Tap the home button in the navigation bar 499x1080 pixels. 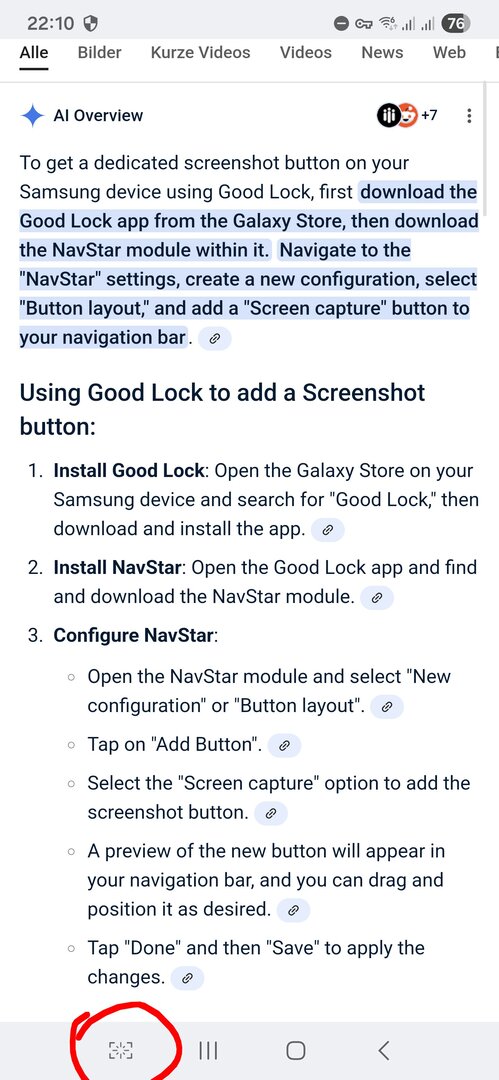point(296,1050)
